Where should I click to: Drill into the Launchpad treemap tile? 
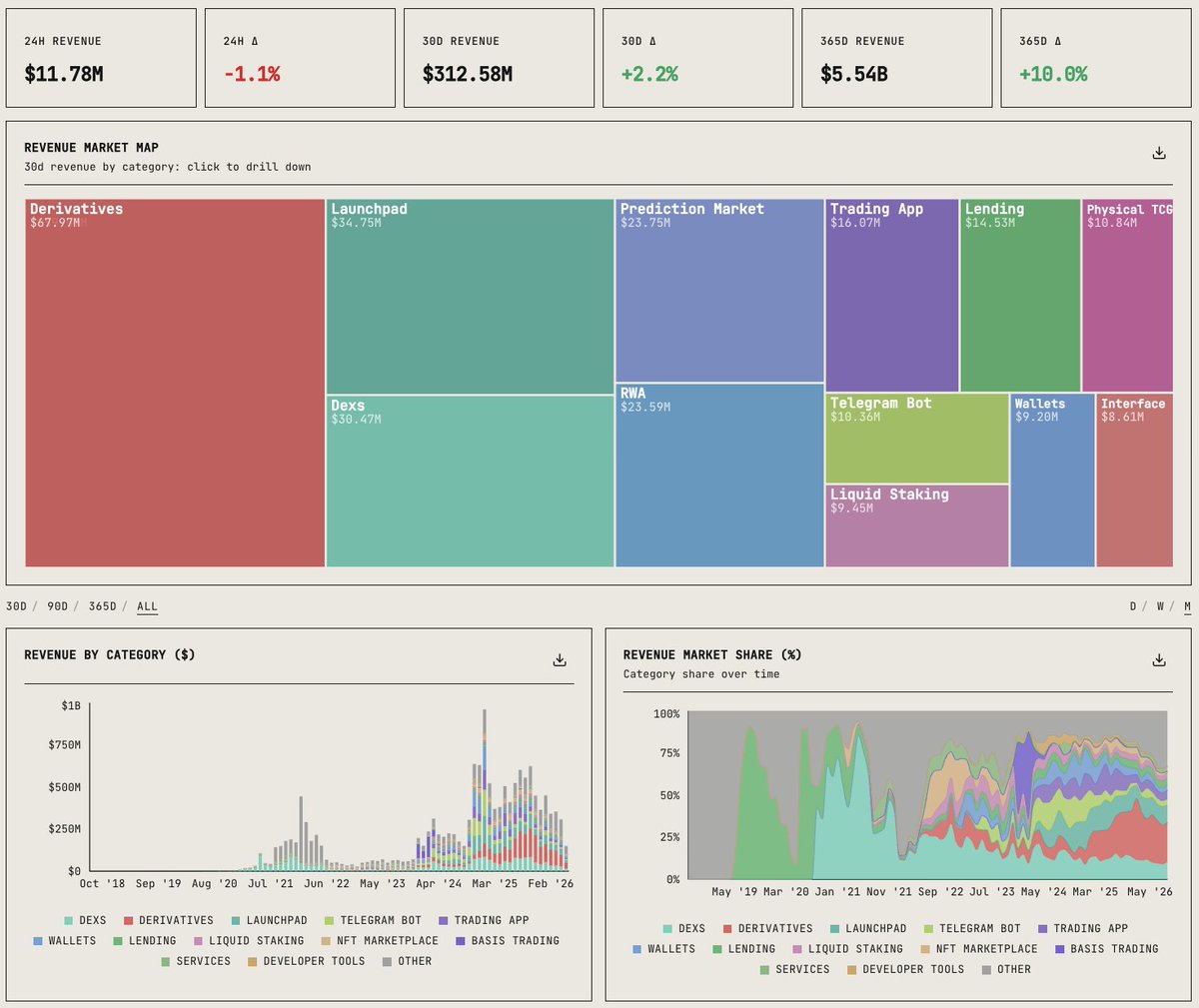tap(470, 296)
